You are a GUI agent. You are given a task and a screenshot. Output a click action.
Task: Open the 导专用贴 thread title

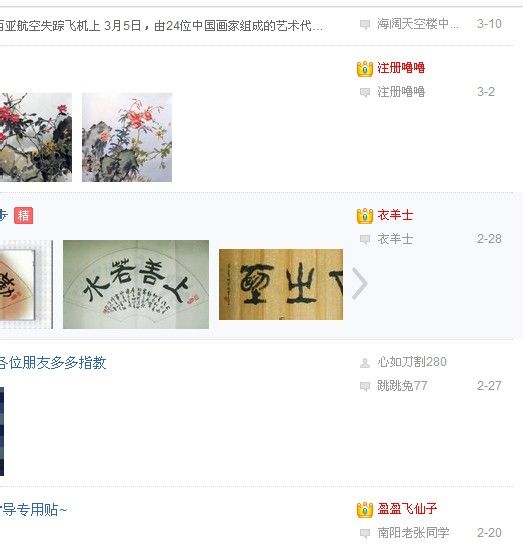point(33,509)
